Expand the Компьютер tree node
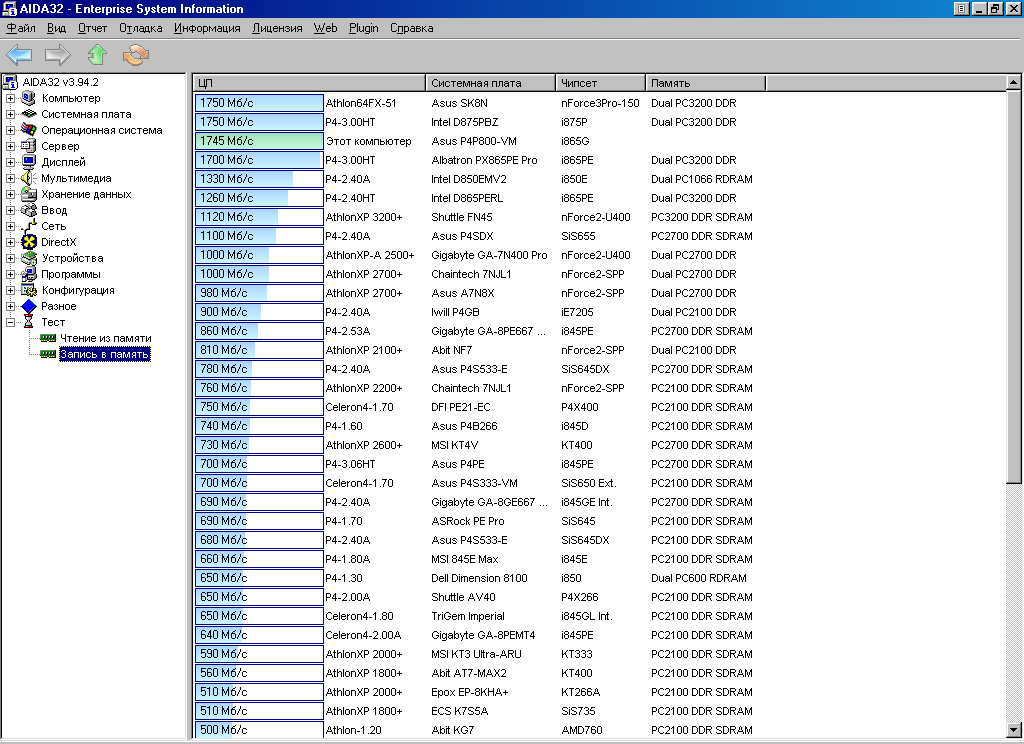 (11, 98)
